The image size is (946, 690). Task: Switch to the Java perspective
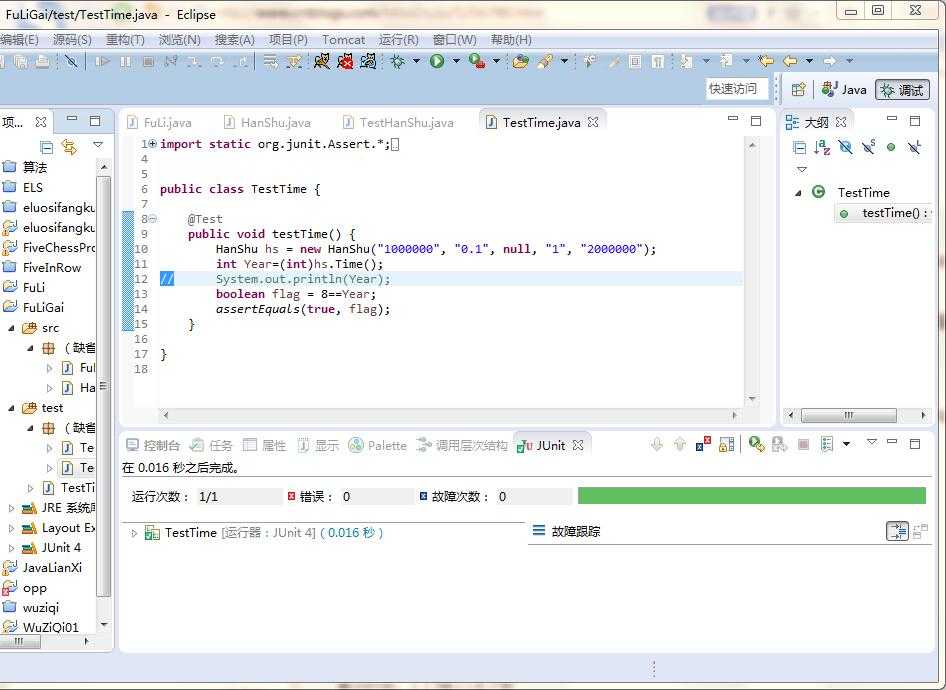[x=845, y=90]
